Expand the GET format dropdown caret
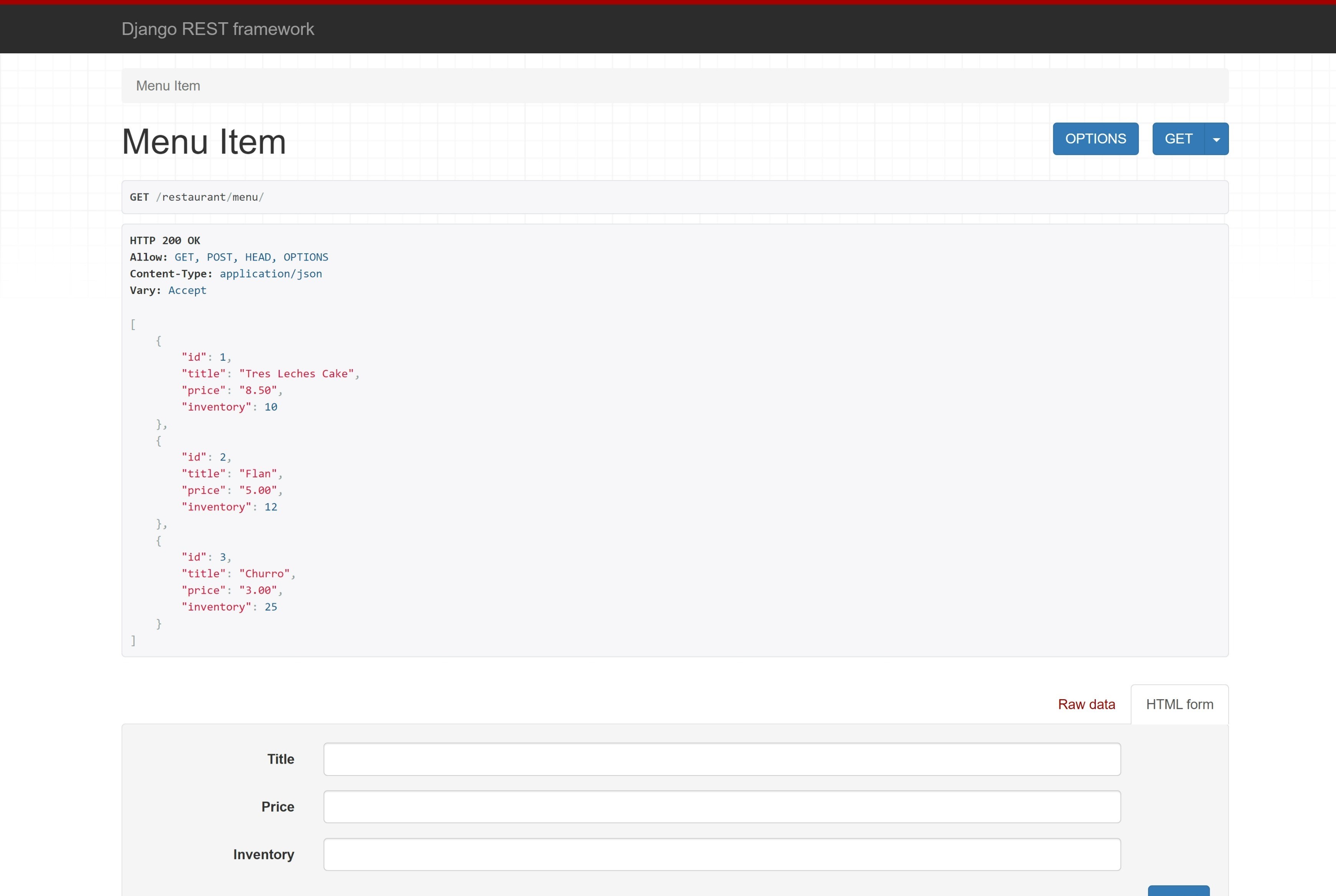The image size is (1336, 896). tap(1216, 139)
